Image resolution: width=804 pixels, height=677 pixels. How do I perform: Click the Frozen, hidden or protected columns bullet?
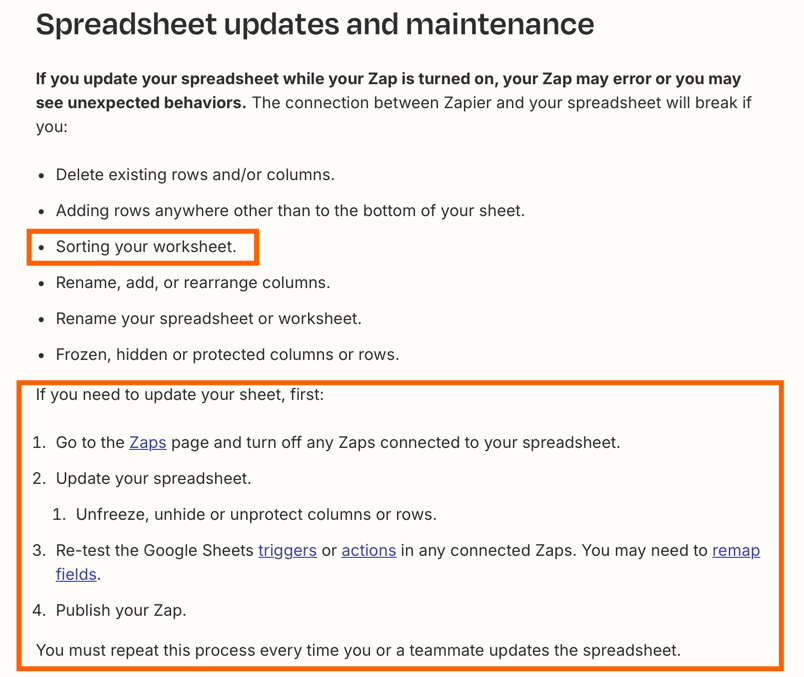[x=227, y=354]
